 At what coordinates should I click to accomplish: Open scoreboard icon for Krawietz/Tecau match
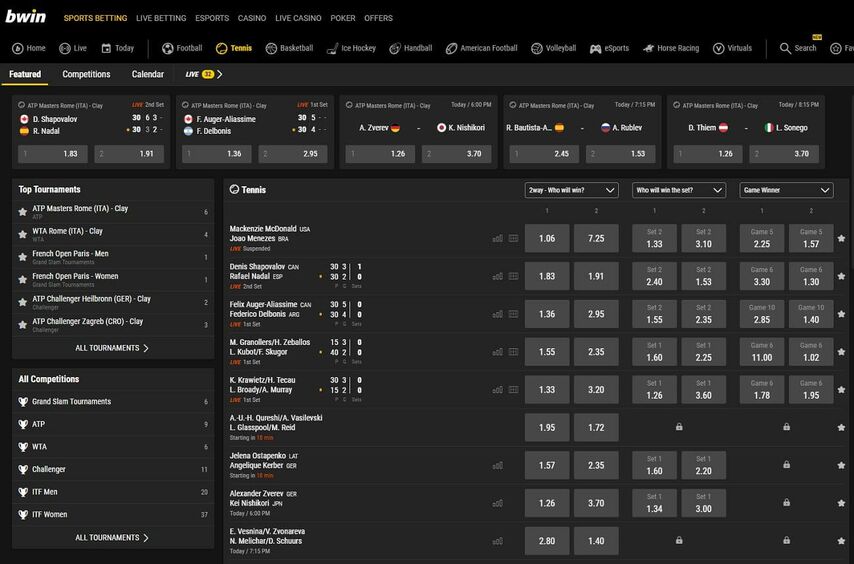[x=514, y=390]
